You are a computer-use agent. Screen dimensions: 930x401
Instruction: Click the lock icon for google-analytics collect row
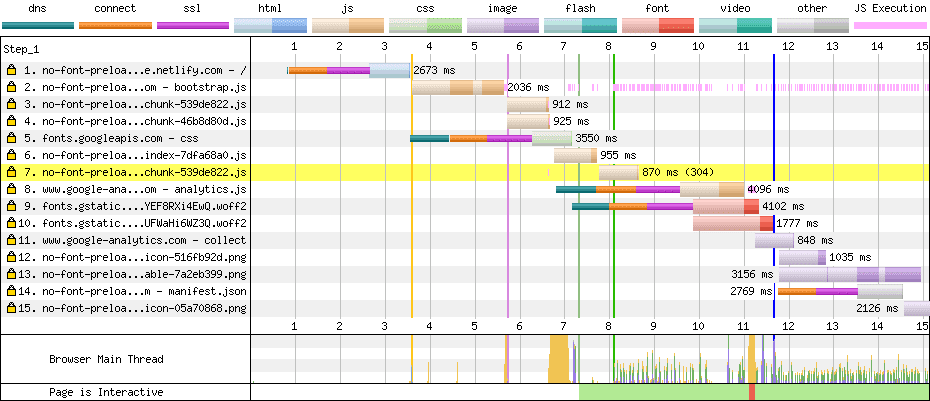coord(11,240)
